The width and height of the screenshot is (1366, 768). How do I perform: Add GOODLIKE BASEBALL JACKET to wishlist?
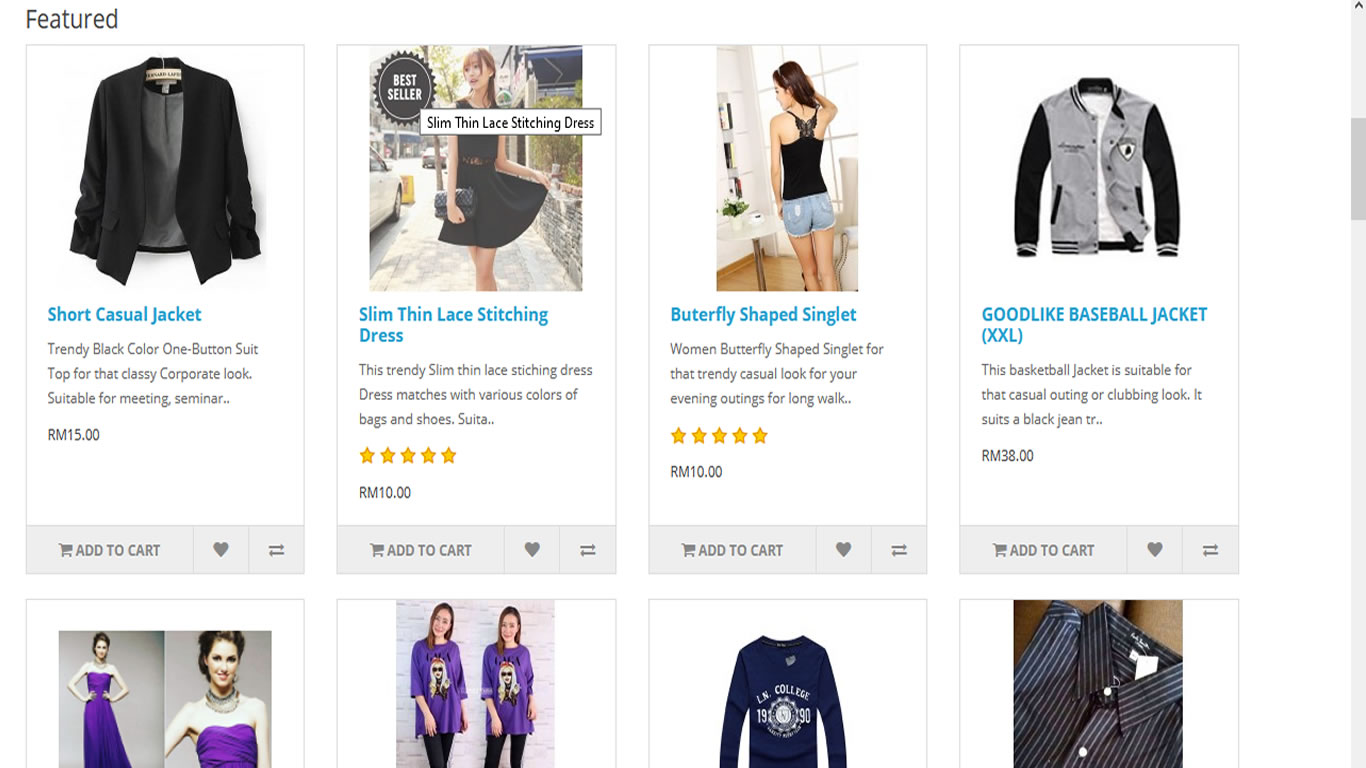tap(1154, 549)
